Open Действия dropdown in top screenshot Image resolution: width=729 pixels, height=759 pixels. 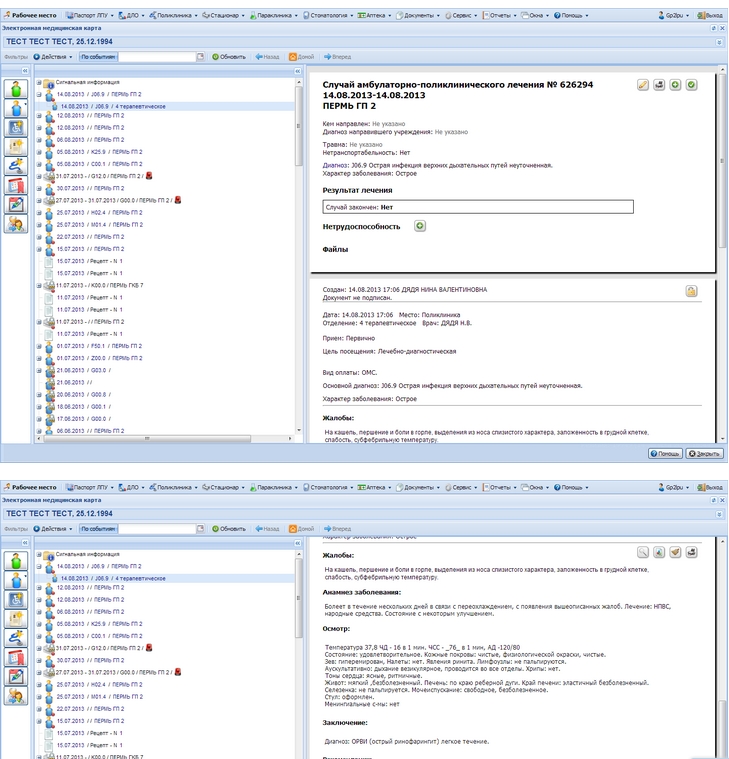point(53,57)
